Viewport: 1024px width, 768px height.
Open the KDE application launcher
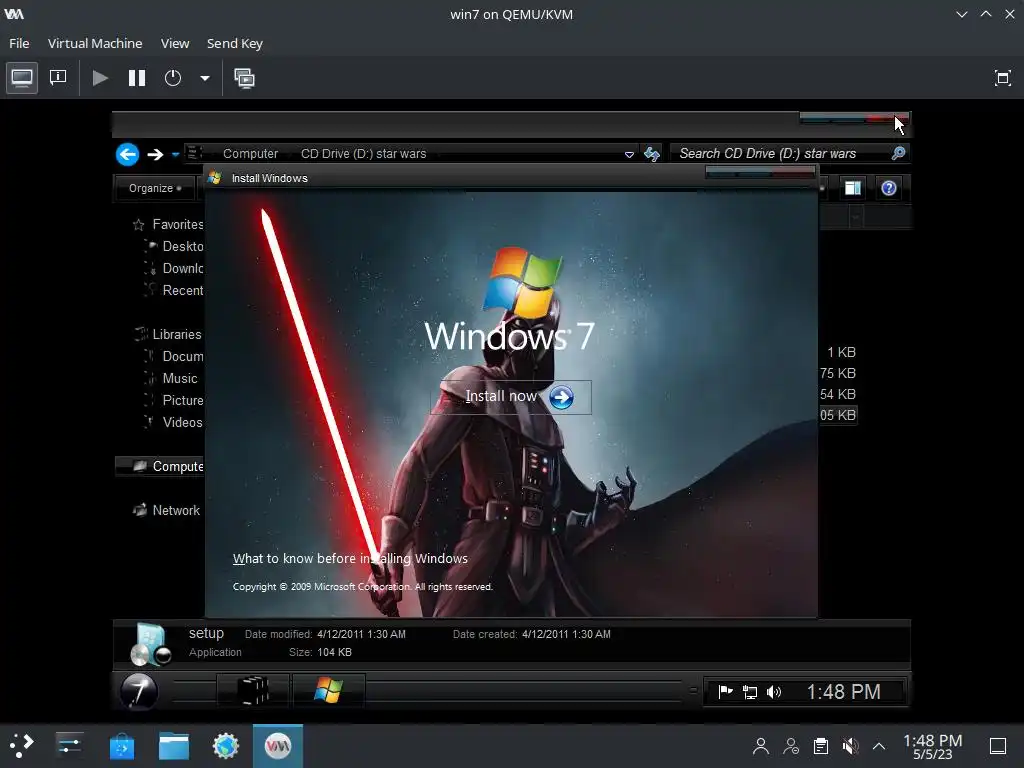(x=22, y=745)
